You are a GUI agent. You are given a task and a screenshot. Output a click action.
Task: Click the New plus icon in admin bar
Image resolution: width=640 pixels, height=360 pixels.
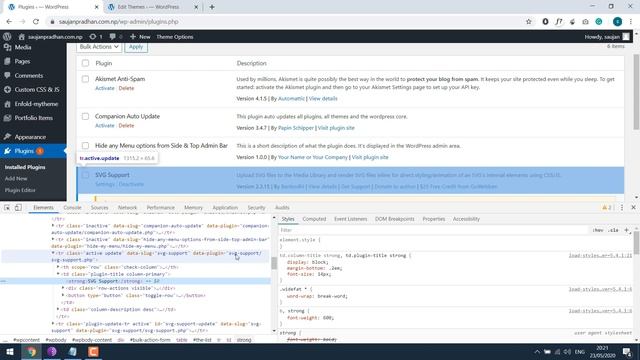pyautogui.click(x=133, y=37)
